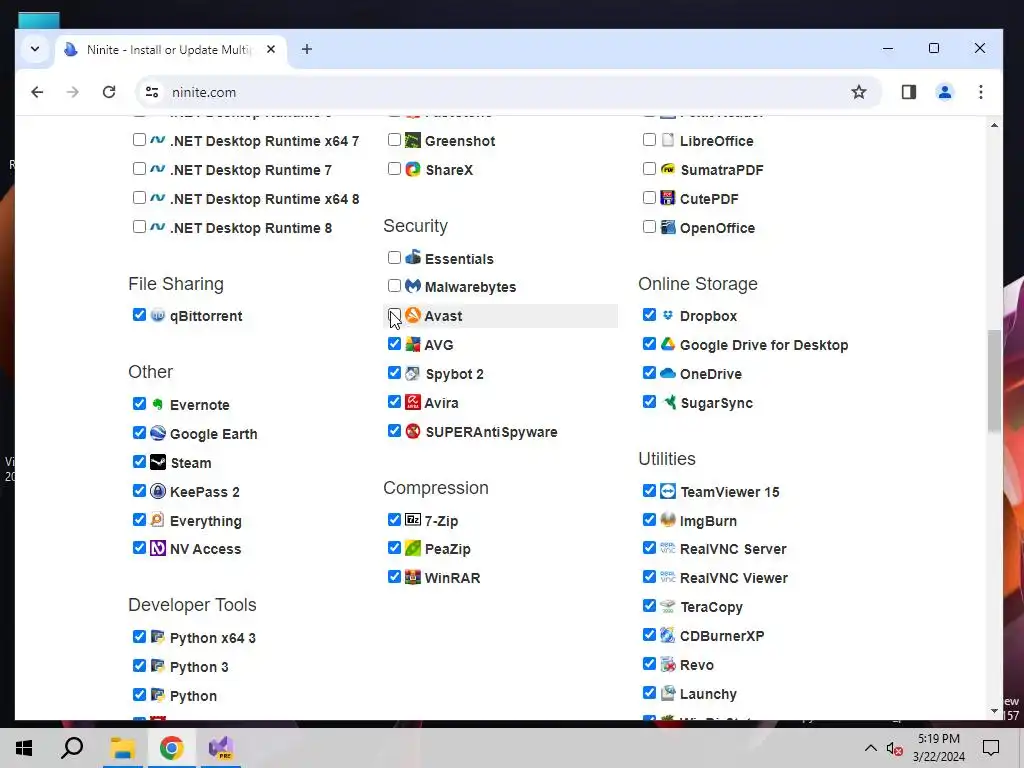Uncheck the Everything checkbox
Screen dimensions: 1024x768
[139, 519]
